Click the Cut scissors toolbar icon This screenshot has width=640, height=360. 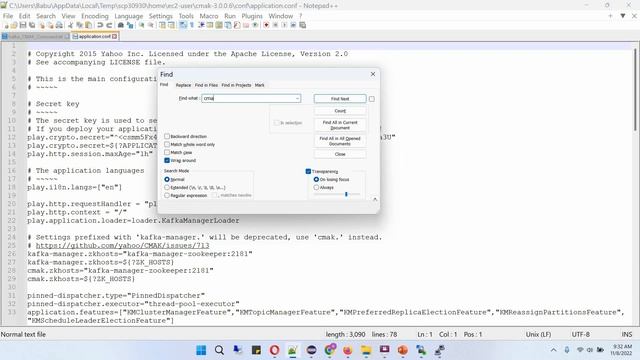click(70, 25)
